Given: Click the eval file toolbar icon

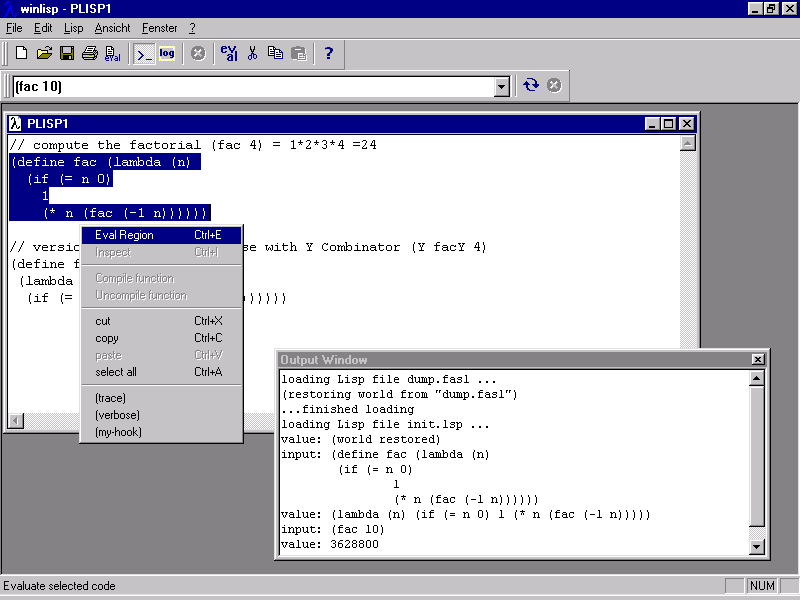Looking at the screenshot, I should (112, 53).
